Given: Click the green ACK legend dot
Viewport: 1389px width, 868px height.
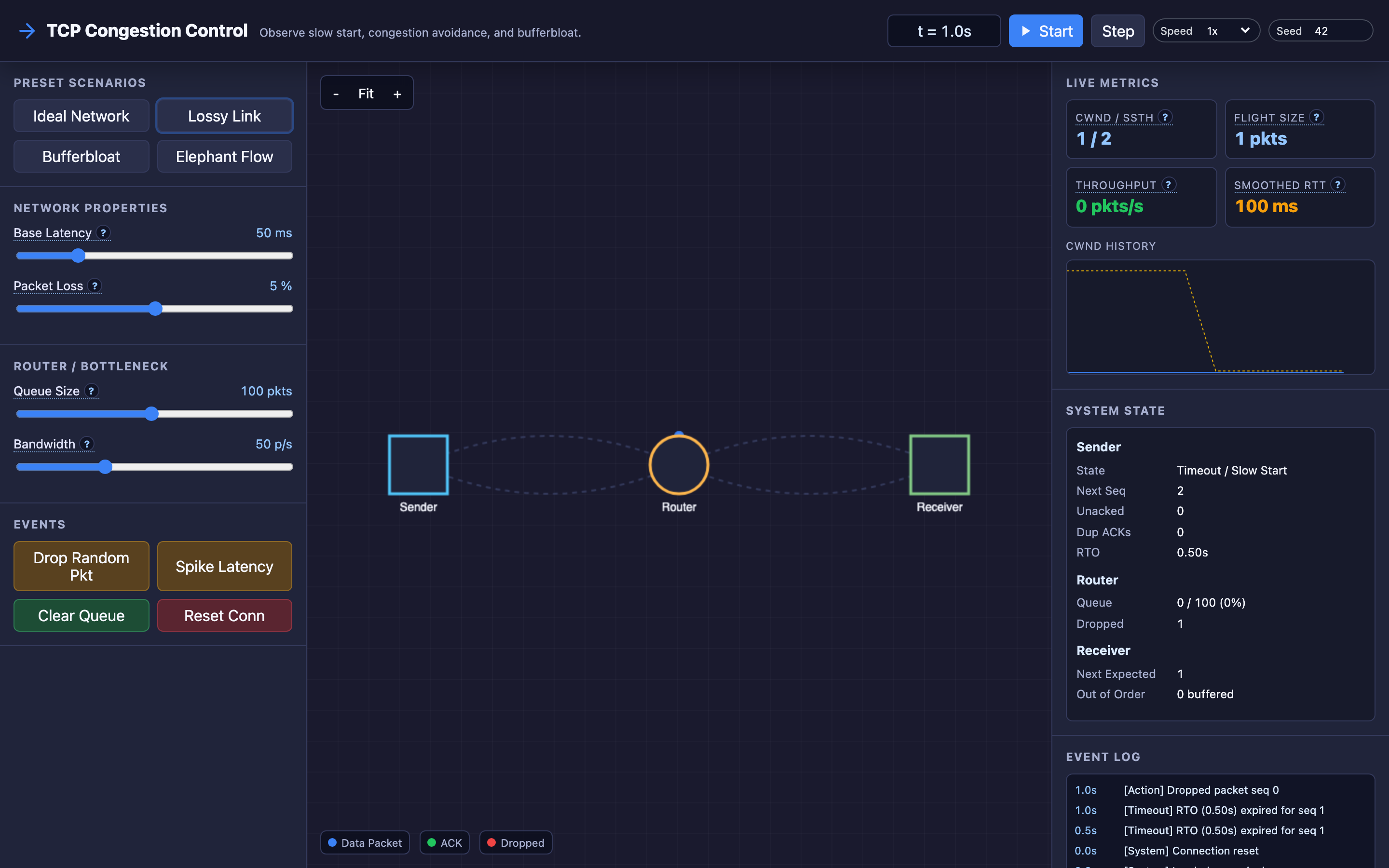Looking at the screenshot, I should click(432, 843).
